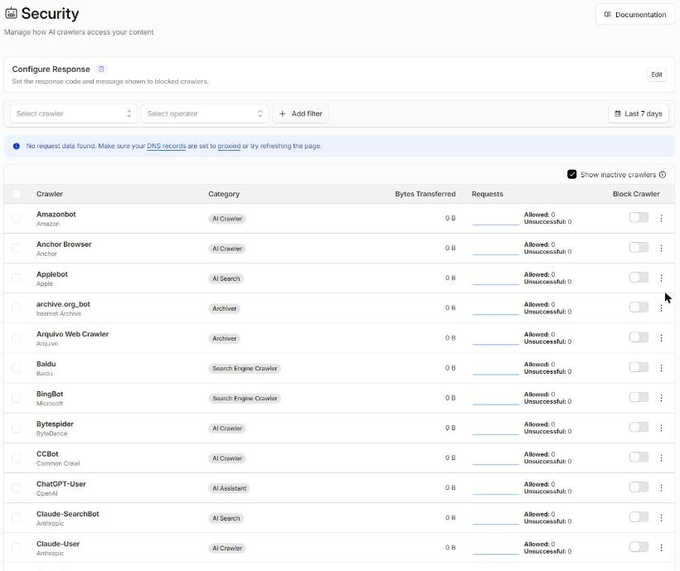Click the Category column header
Viewport: 680px width, 571px height.
[x=224, y=194]
